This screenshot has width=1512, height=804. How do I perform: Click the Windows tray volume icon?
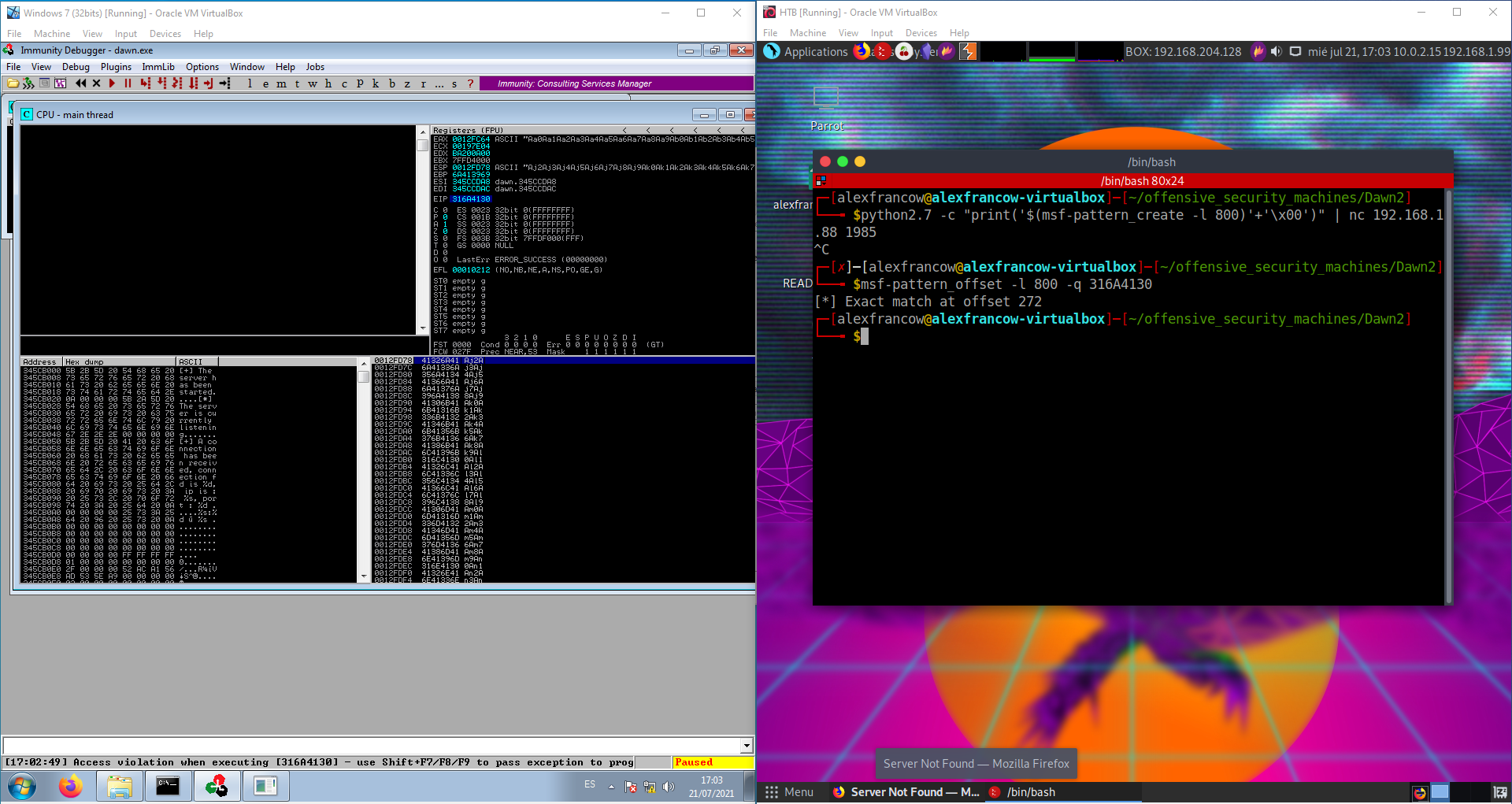[x=669, y=786]
